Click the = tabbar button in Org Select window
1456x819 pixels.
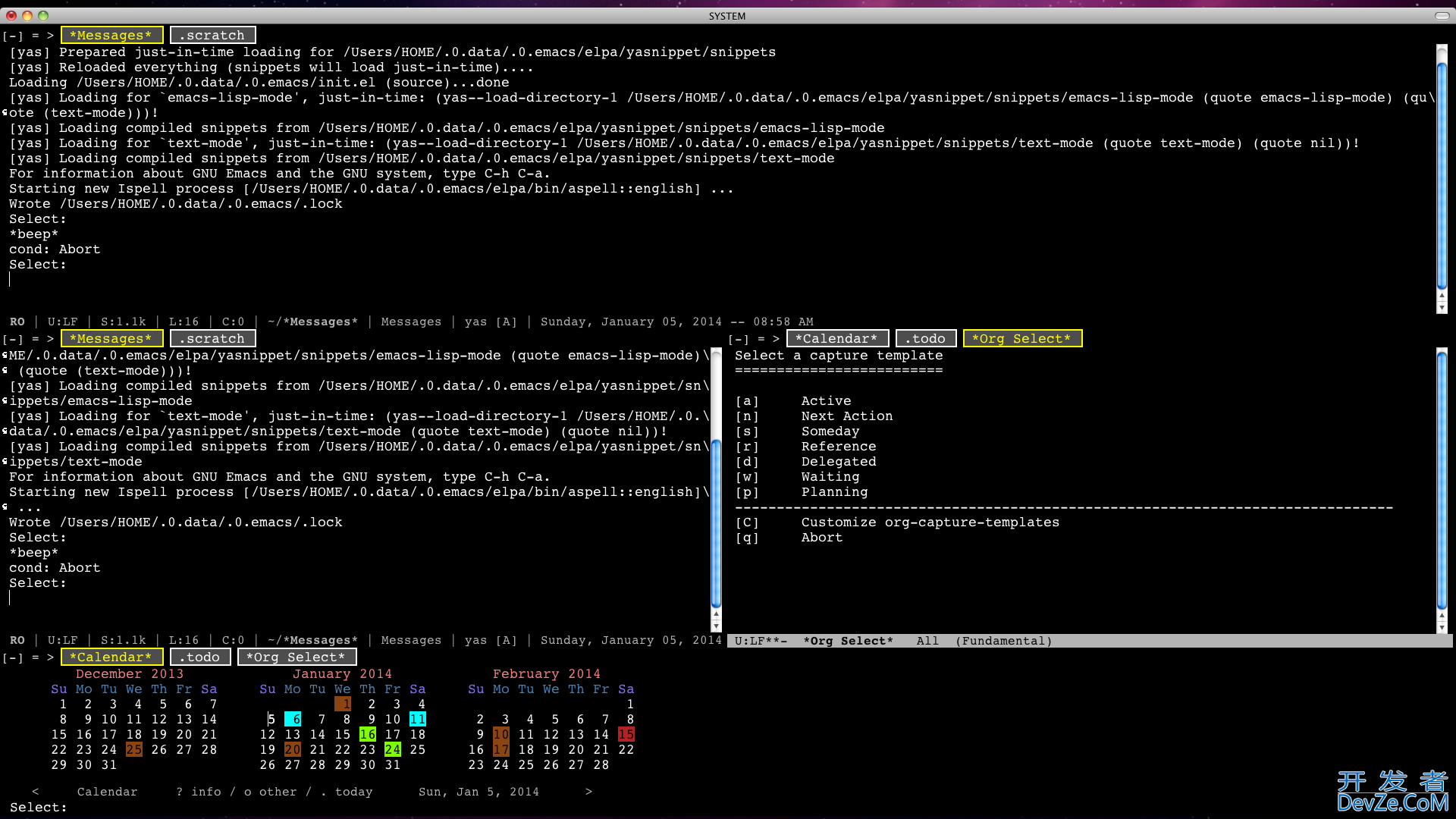click(x=761, y=339)
